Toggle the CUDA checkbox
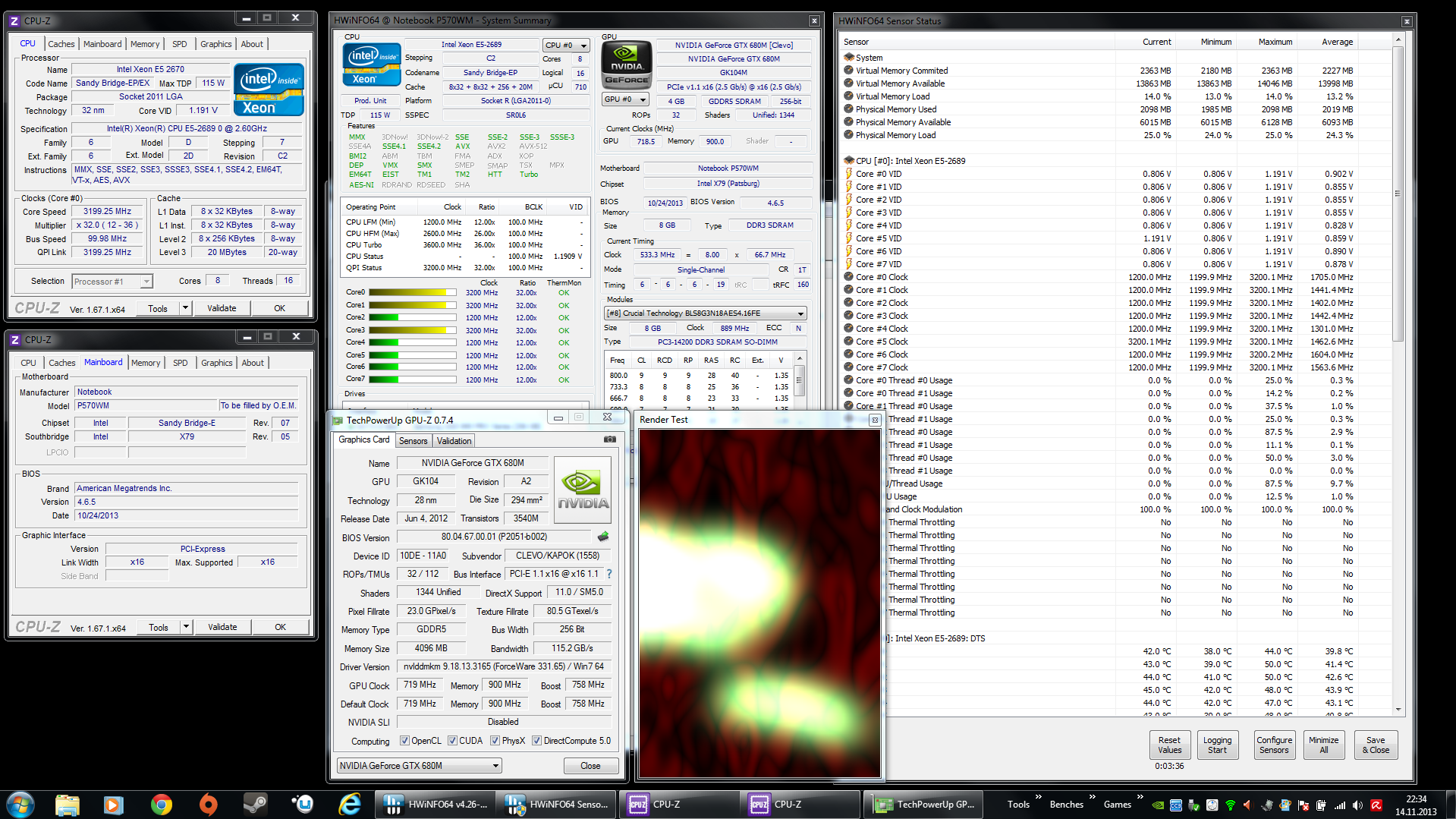Image resolution: width=1456 pixels, height=819 pixels. coord(452,741)
